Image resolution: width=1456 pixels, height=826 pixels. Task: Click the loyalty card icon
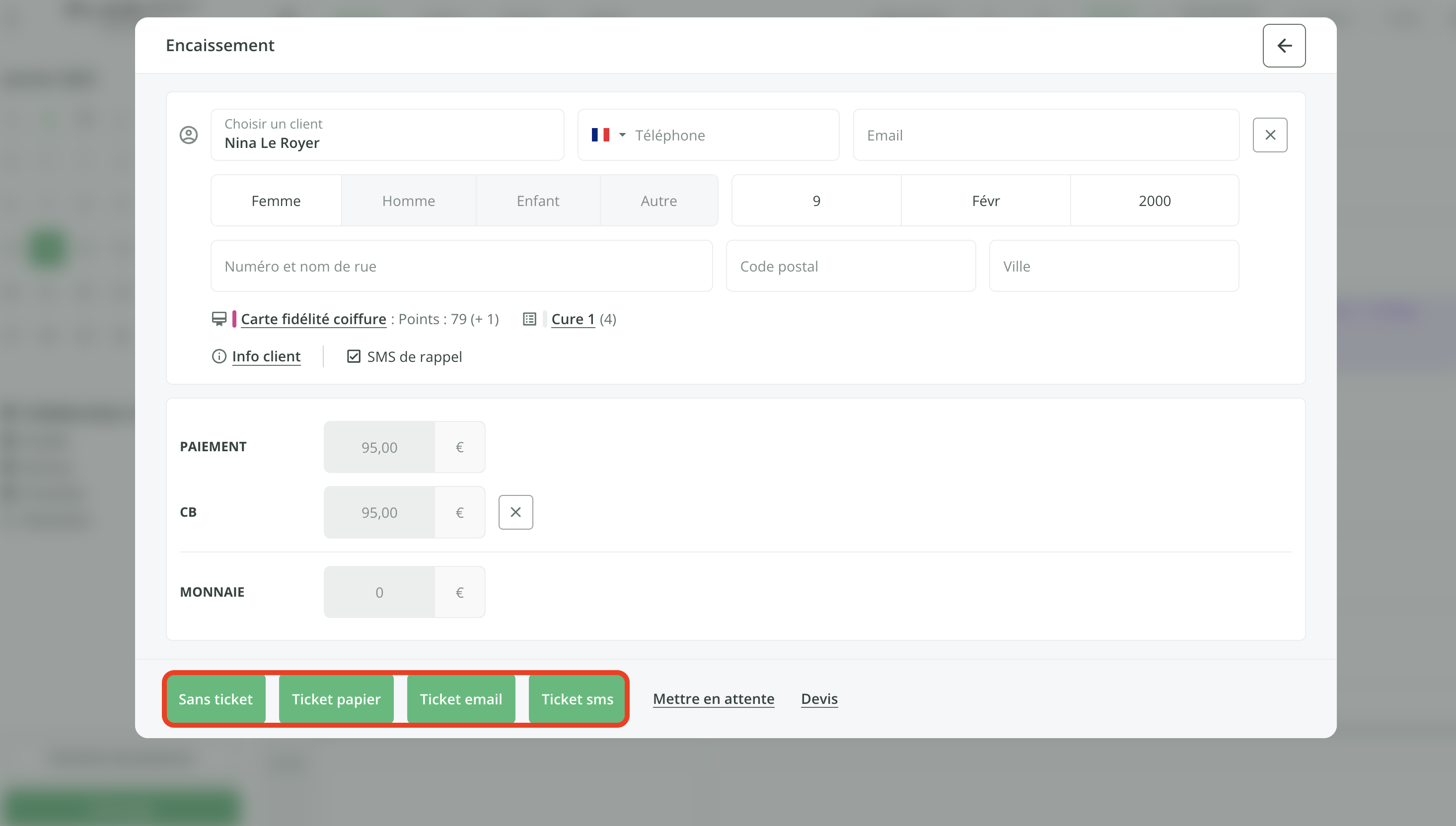[219, 319]
